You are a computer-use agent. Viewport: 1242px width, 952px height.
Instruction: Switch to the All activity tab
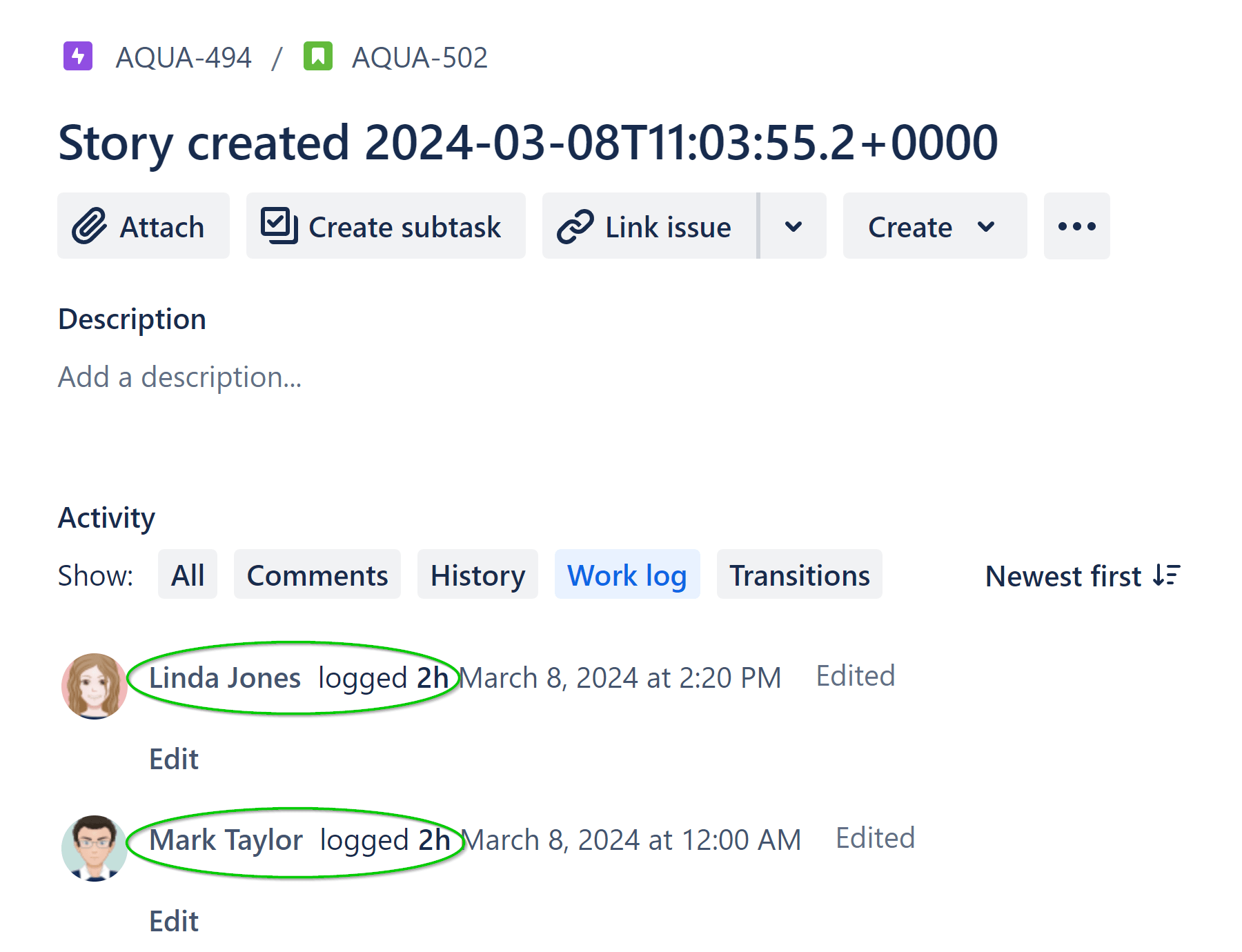(x=187, y=575)
